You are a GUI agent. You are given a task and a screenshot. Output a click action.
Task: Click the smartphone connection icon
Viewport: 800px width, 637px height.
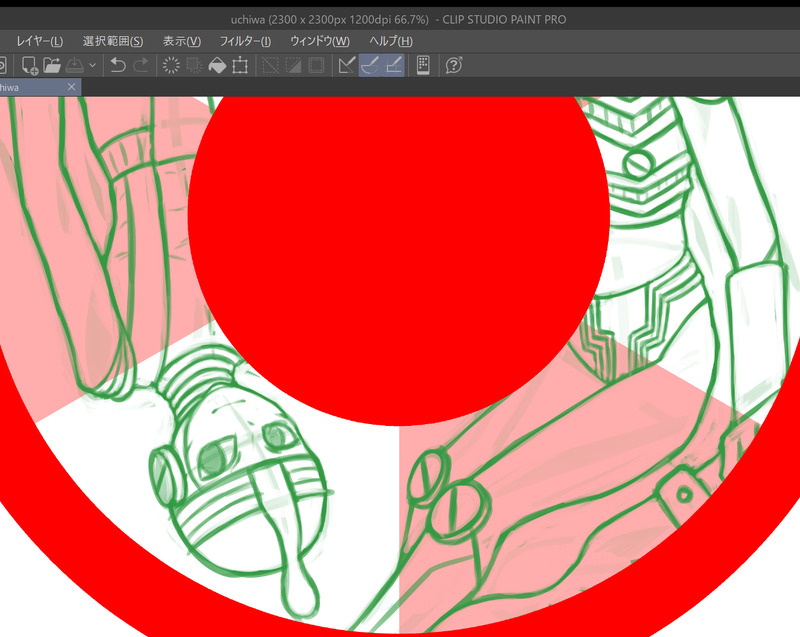click(x=423, y=65)
